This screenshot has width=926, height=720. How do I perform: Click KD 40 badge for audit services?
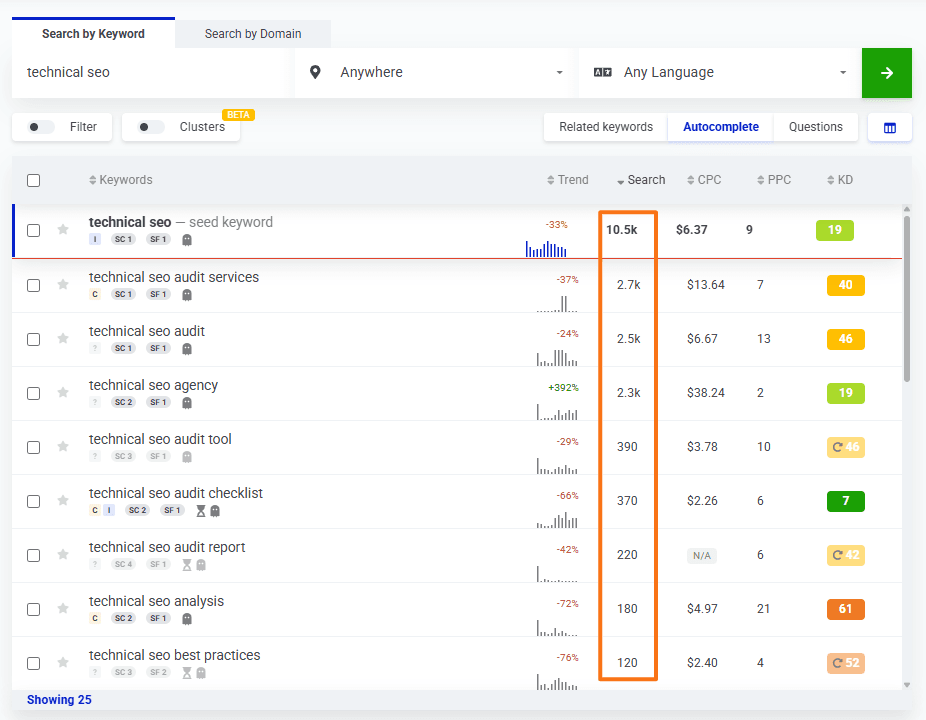[x=846, y=285]
